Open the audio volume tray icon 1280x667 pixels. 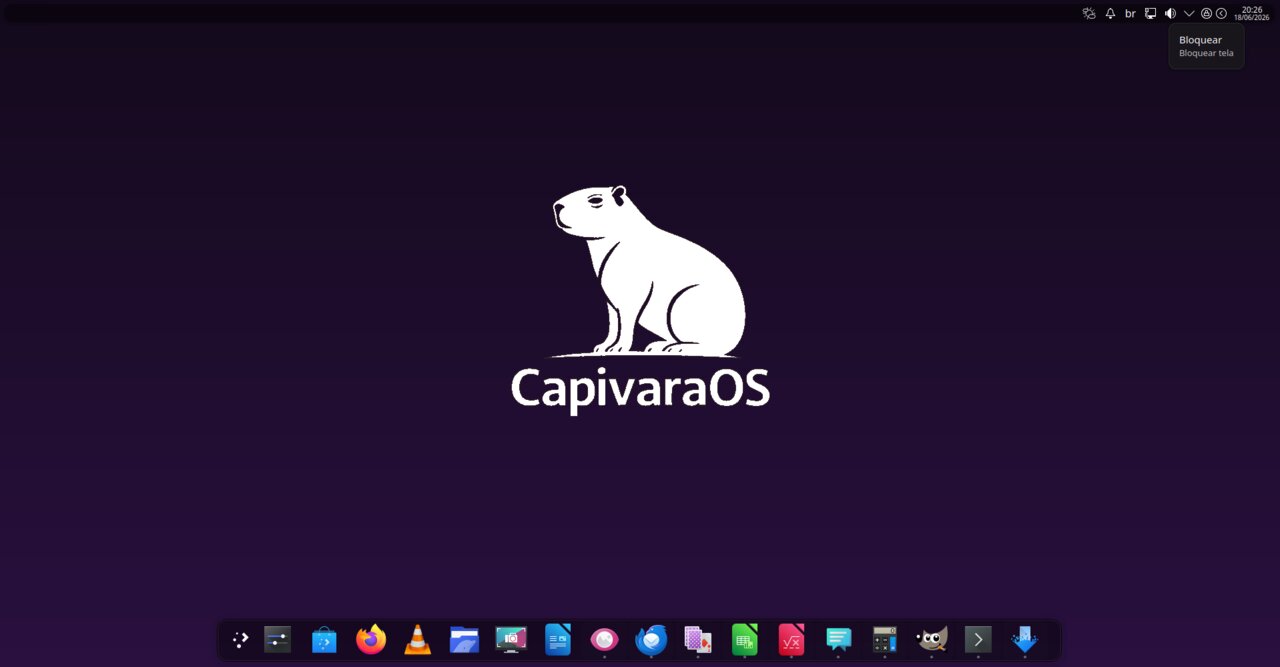(x=1170, y=13)
